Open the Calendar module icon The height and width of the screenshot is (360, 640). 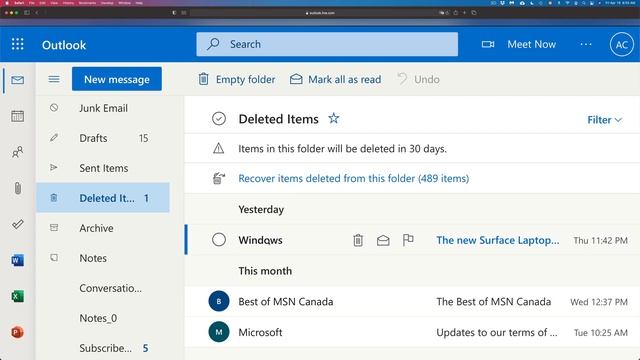[18, 116]
